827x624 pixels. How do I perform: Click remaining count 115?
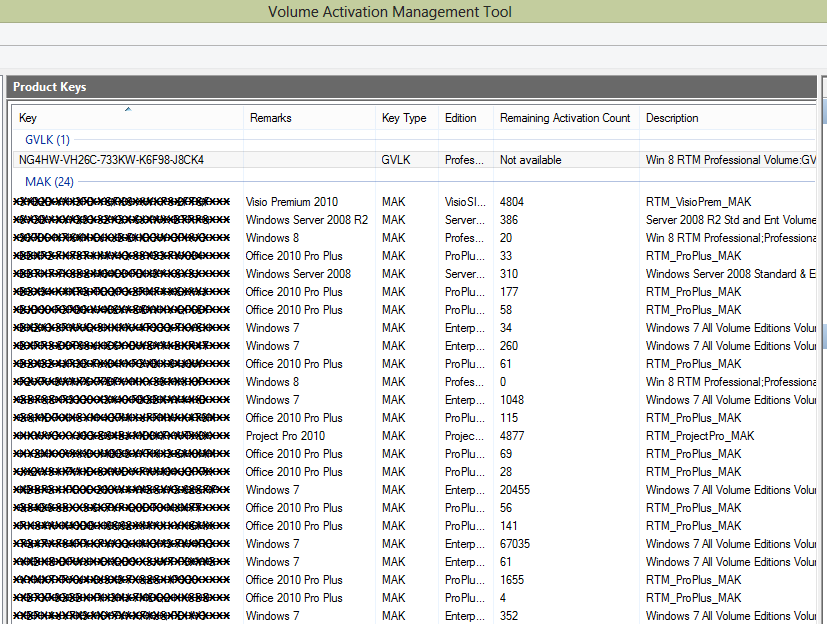tap(509, 418)
